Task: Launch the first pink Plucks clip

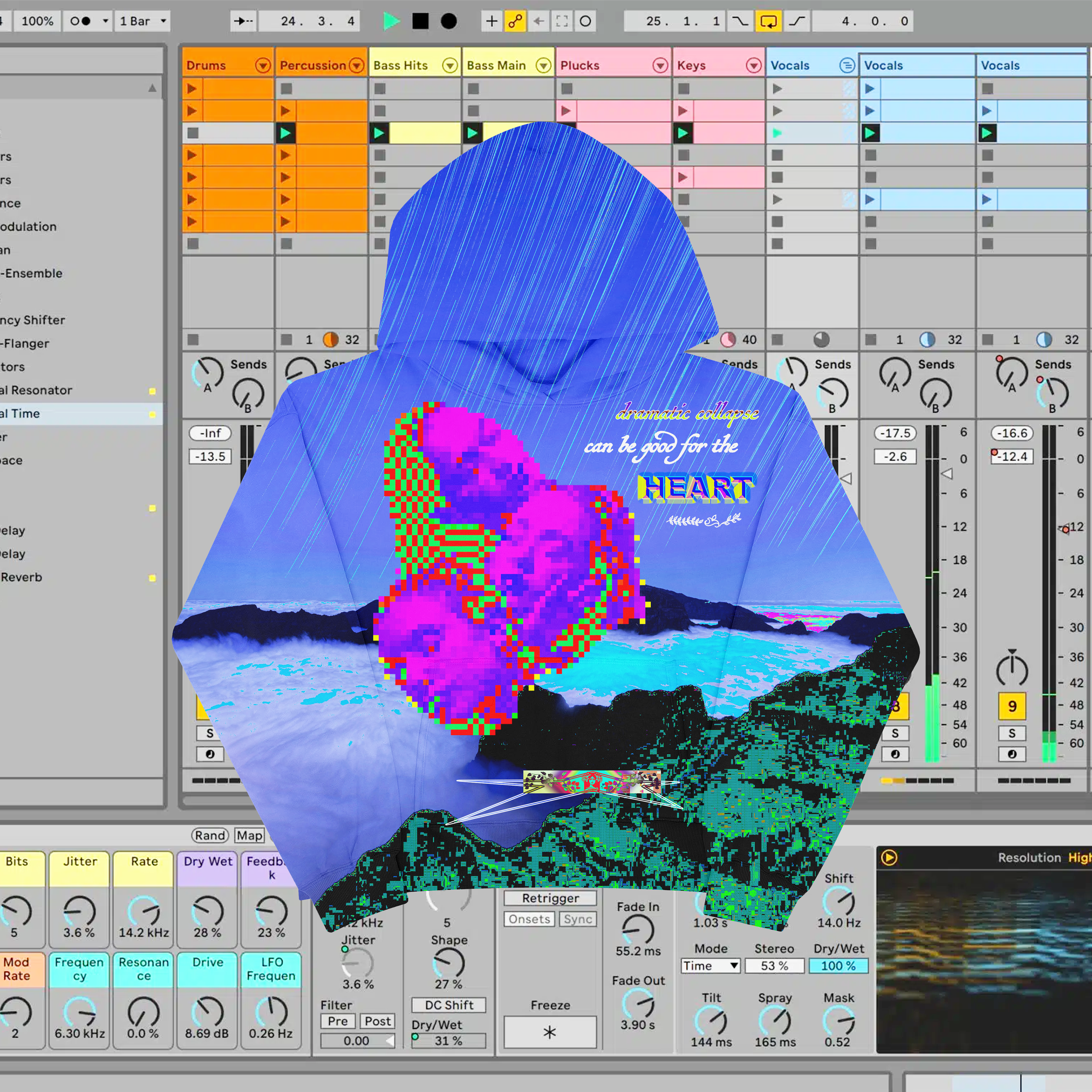Action: [x=566, y=111]
